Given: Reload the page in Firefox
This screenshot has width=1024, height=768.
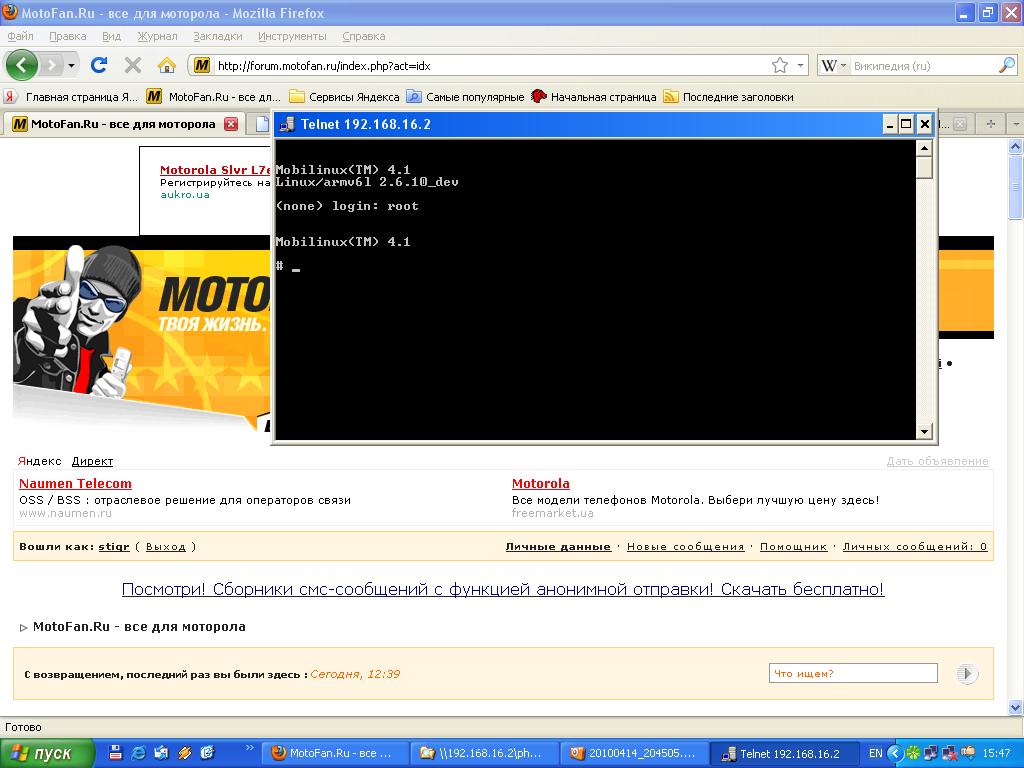Looking at the screenshot, I should click(99, 65).
